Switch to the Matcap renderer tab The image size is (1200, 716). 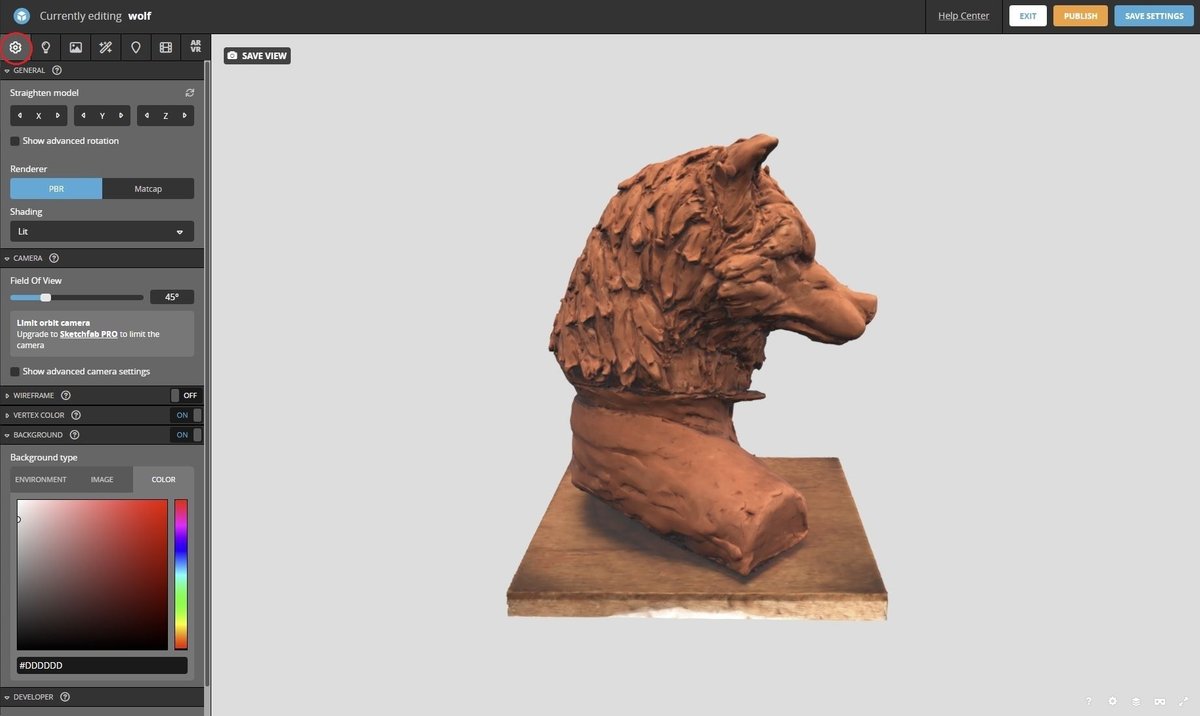coord(147,188)
